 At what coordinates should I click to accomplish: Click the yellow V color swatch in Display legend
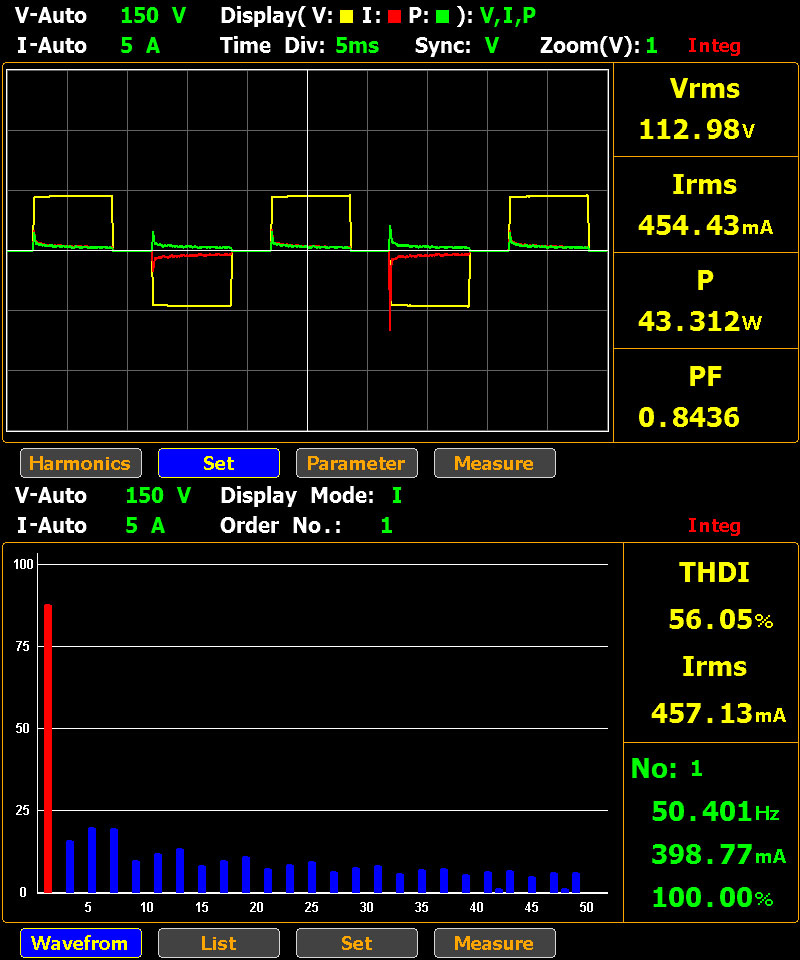346,17
